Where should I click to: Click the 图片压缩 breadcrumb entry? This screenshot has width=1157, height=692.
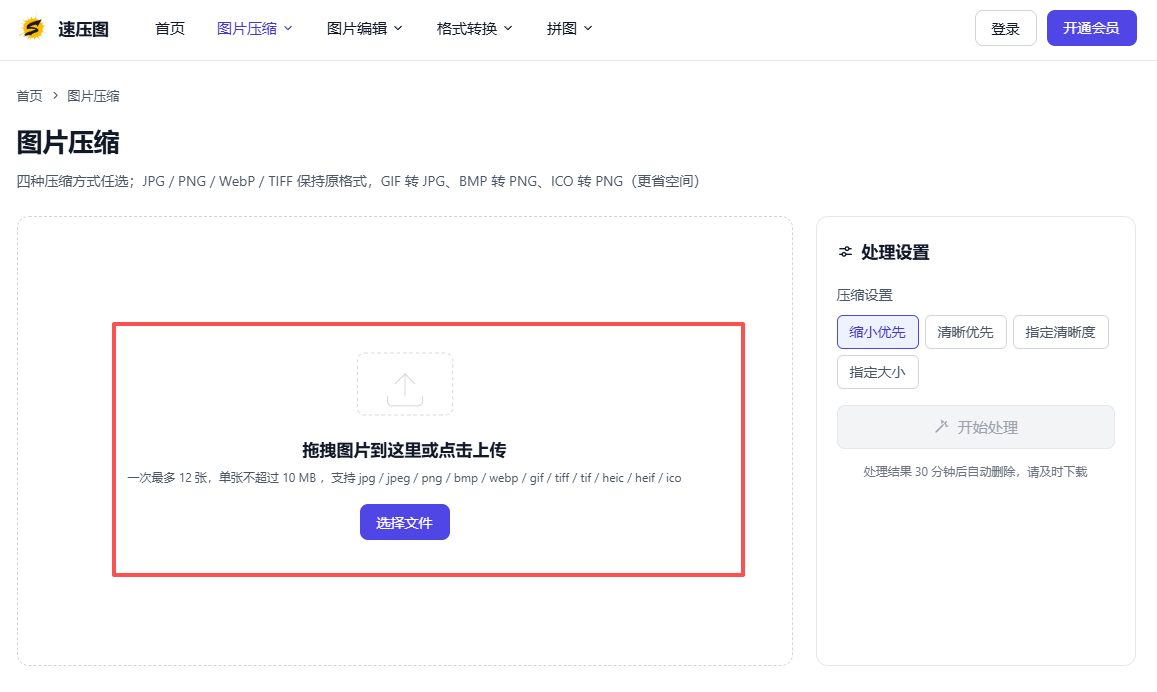93,96
